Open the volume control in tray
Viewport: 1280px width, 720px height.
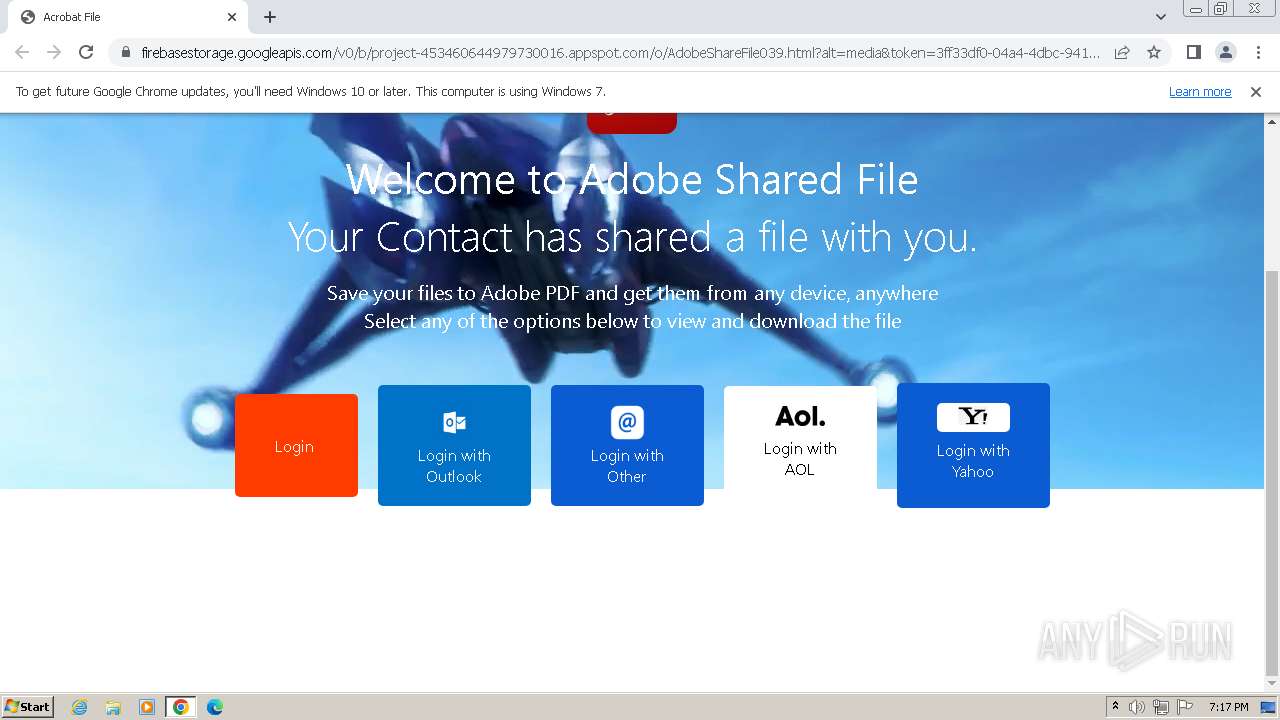1137,707
